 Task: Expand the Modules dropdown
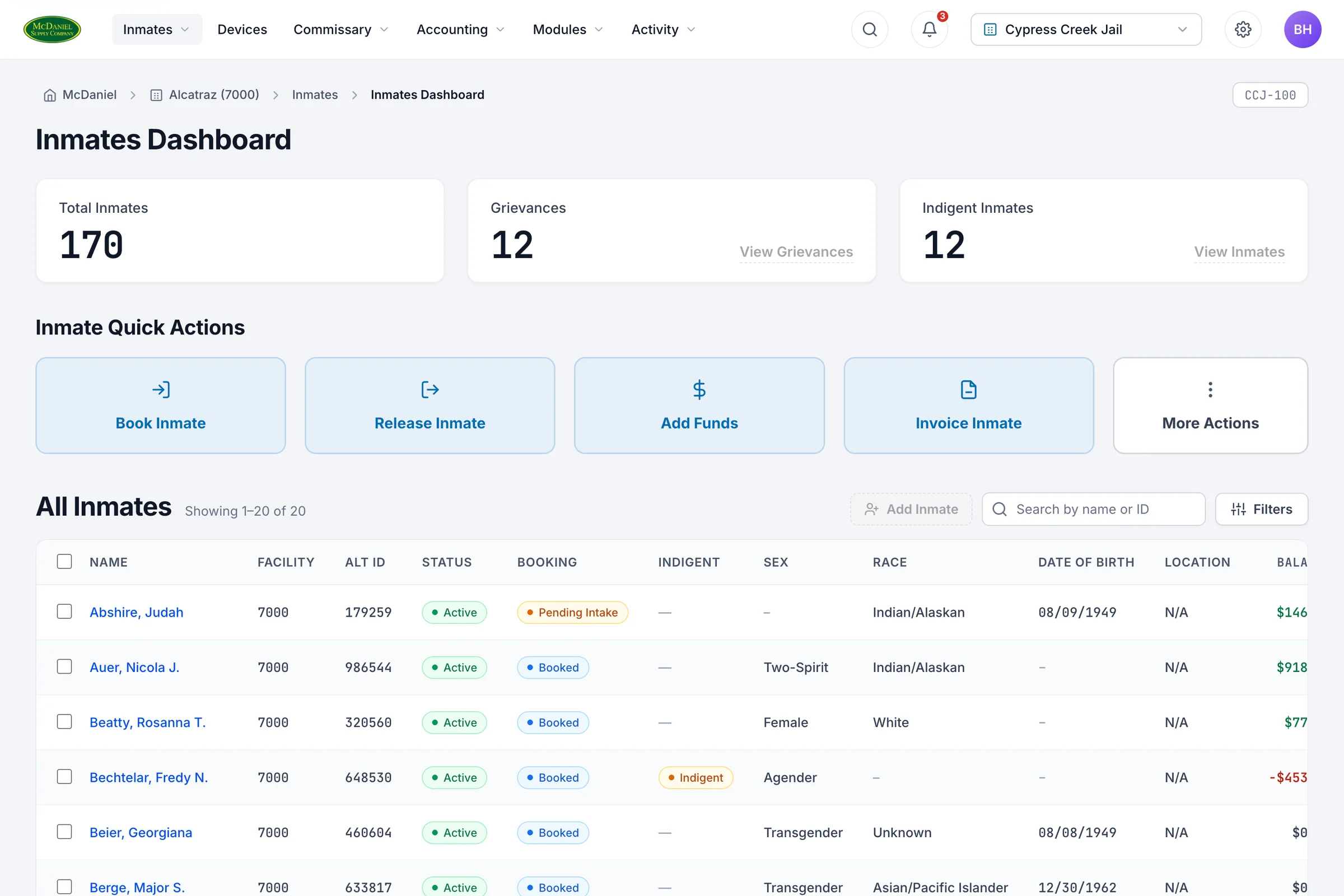(x=567, y=29)
